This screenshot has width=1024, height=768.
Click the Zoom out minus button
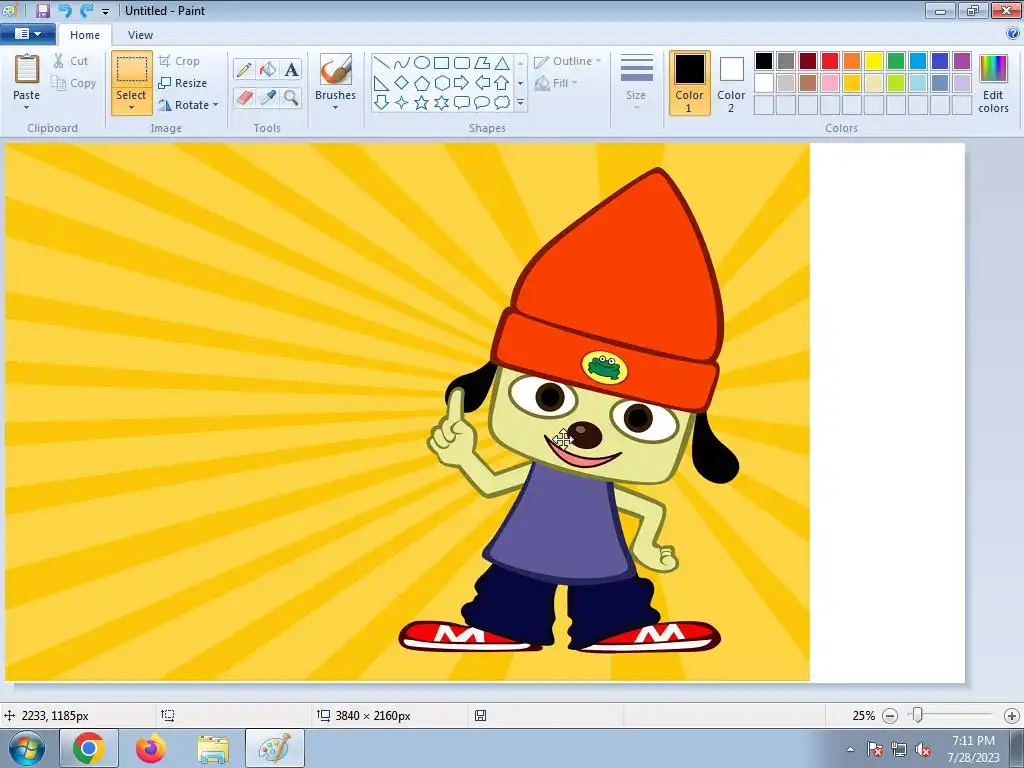tap(889, 716)
